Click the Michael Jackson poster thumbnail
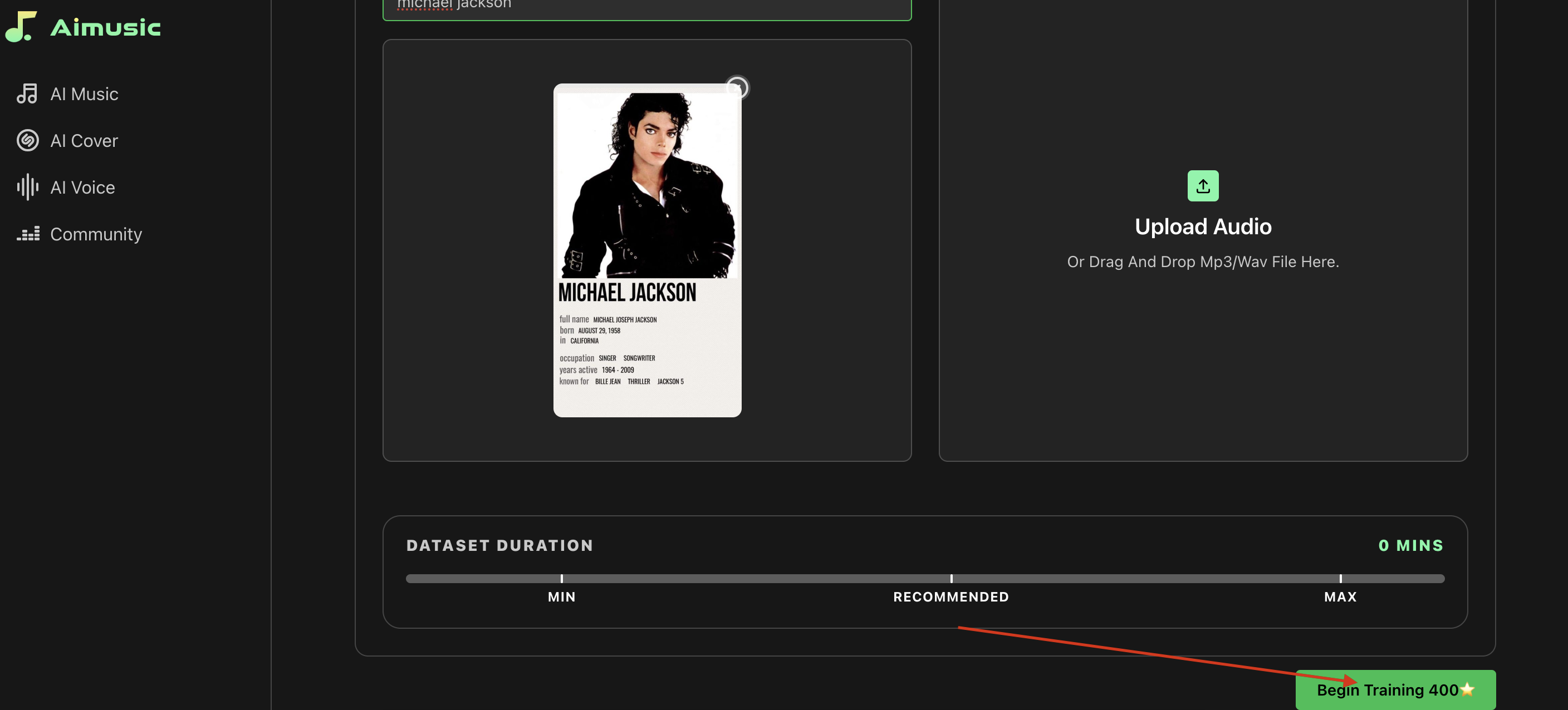Image resolution: width=1568 pixels, height=710 pixels. click(x=647, y=250)
